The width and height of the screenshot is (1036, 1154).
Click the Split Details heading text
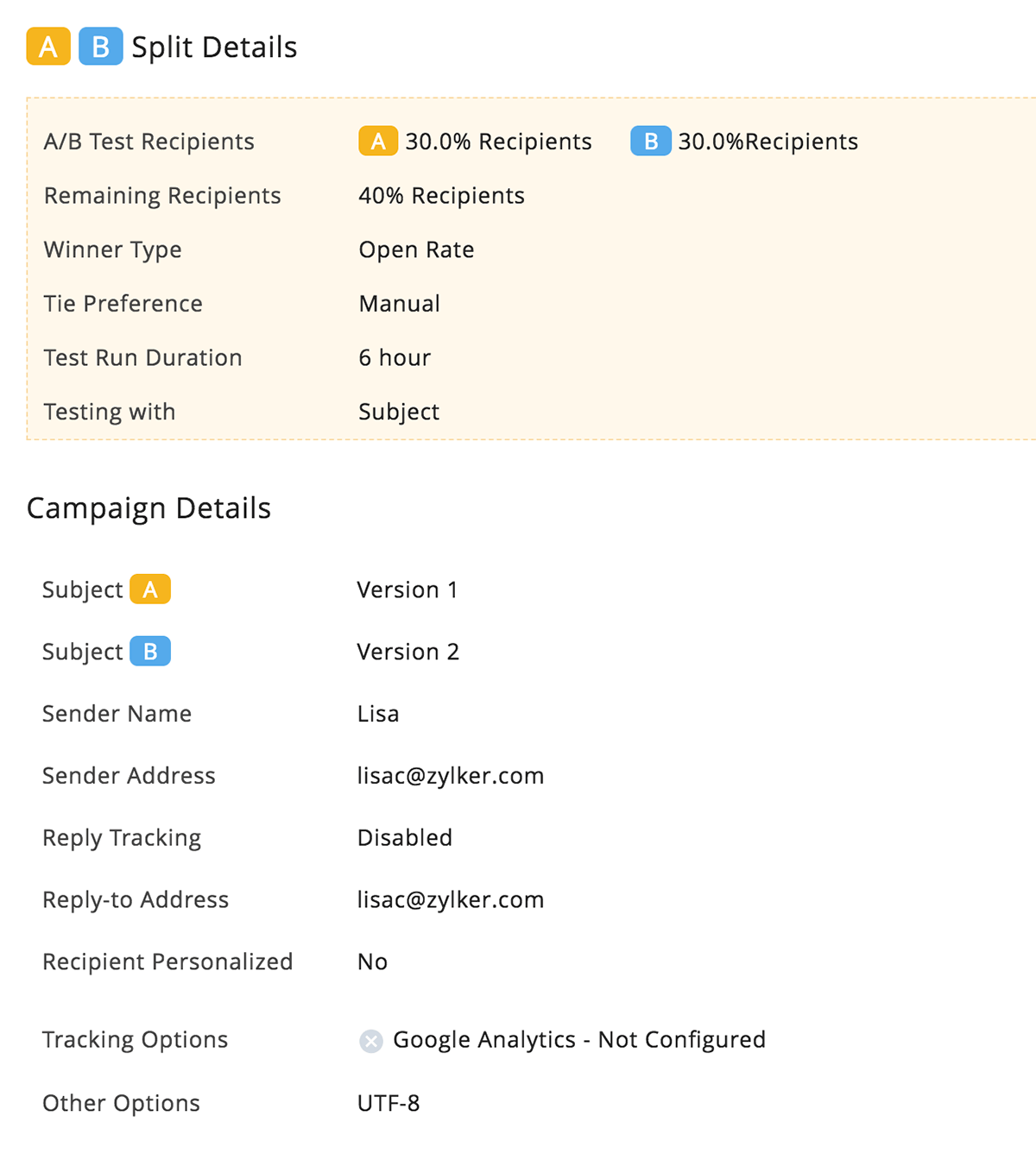pyautogui.click(x=214, y=47)
